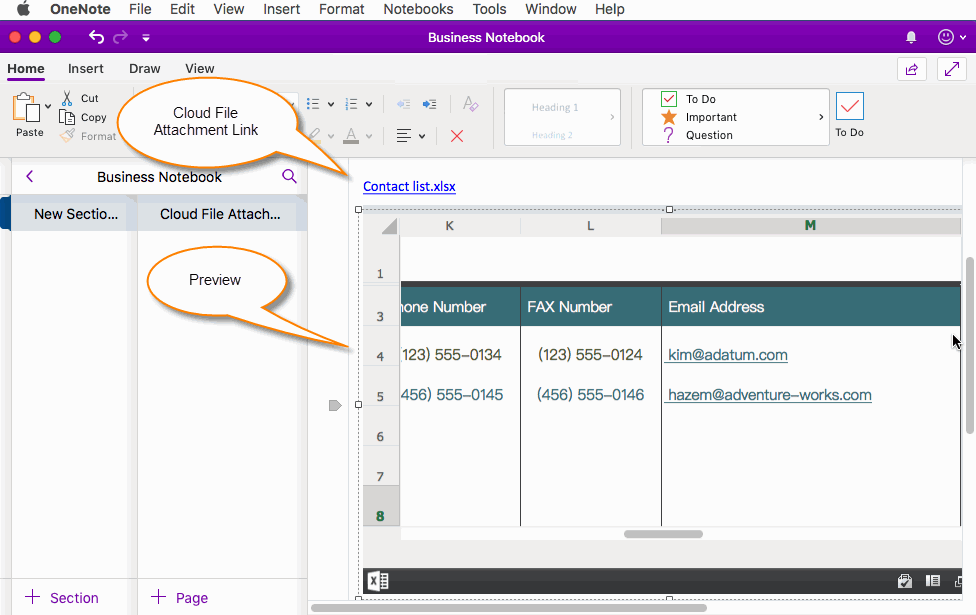Expand the tags gallery arrow
976x615 pixels.
pyautogui.click(x=821, y=117)
